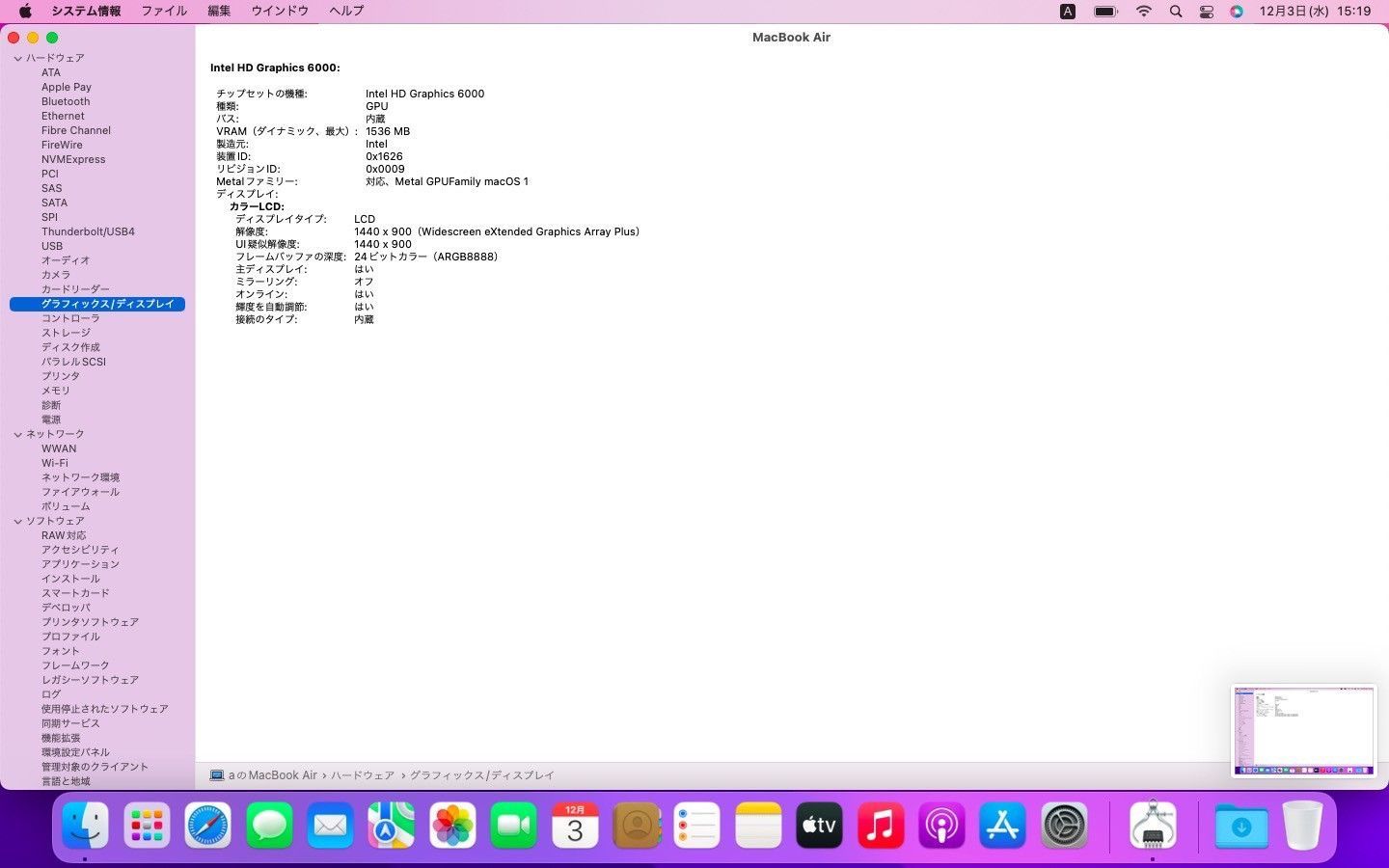Open the App Store from Dock

click(1003, 826)
